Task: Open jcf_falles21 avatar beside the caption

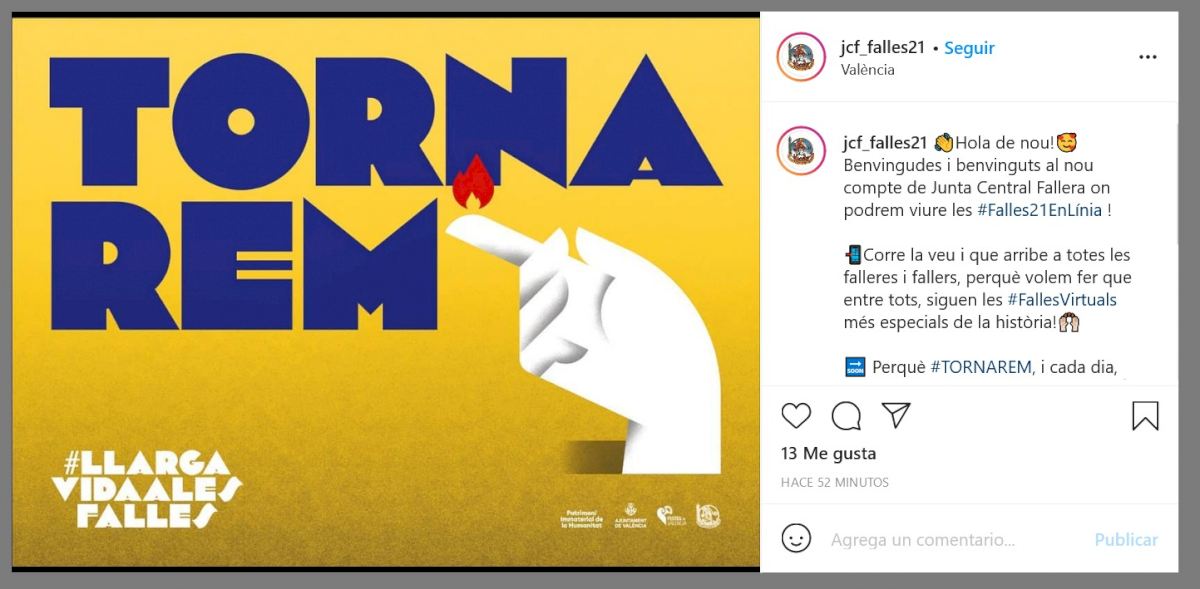Action: coord(801,151)
